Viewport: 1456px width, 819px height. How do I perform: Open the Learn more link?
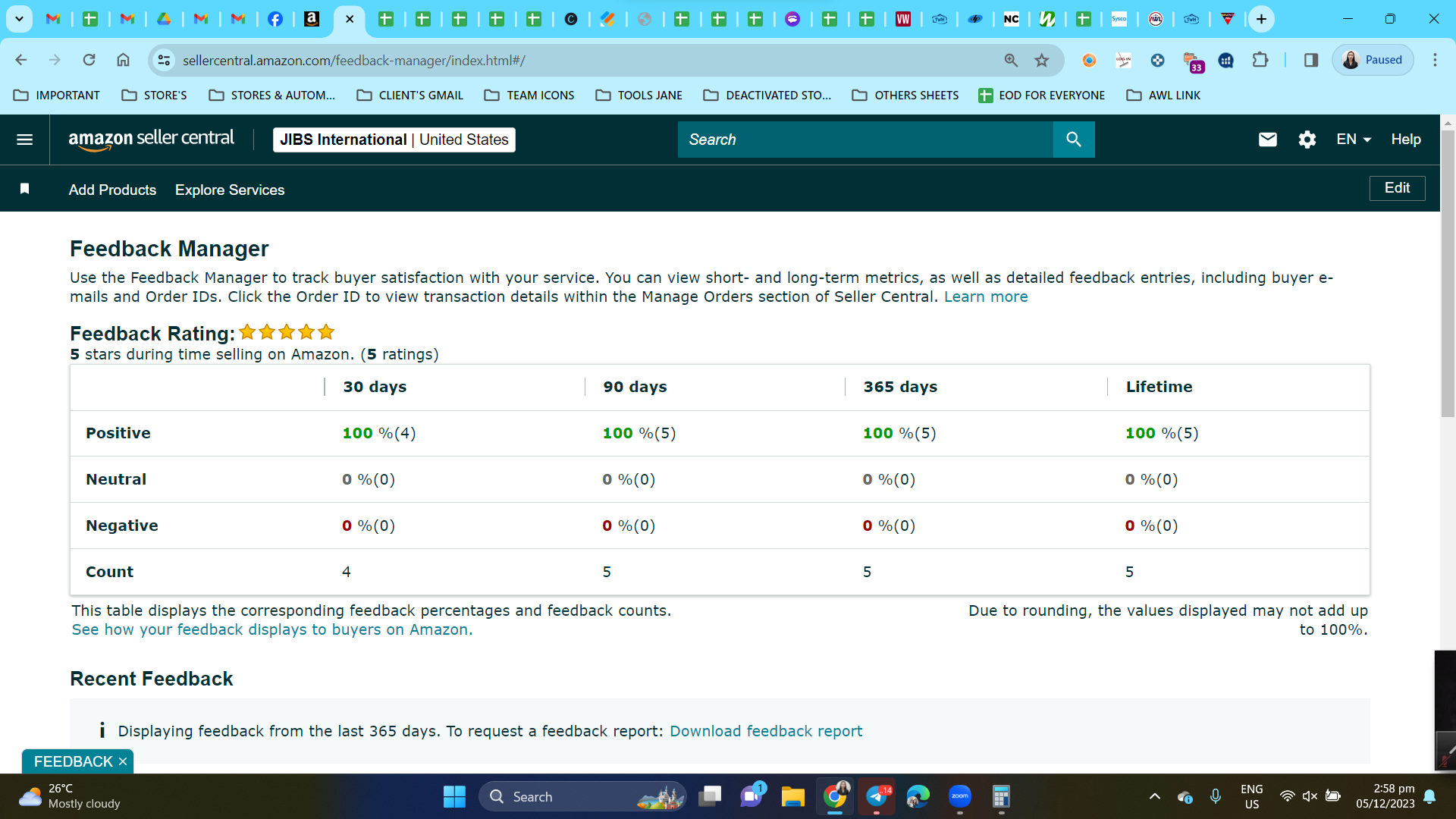coord(986,297)
